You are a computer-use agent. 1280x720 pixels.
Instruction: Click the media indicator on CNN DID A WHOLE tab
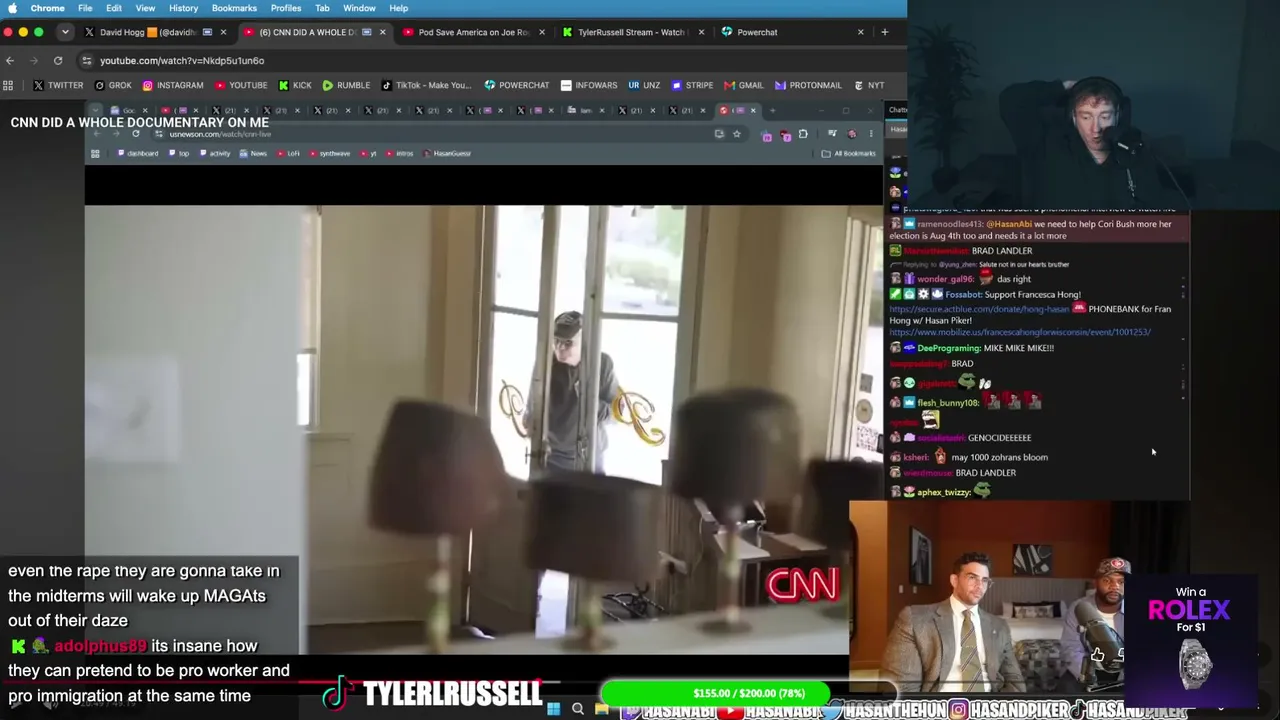(367, 32)
